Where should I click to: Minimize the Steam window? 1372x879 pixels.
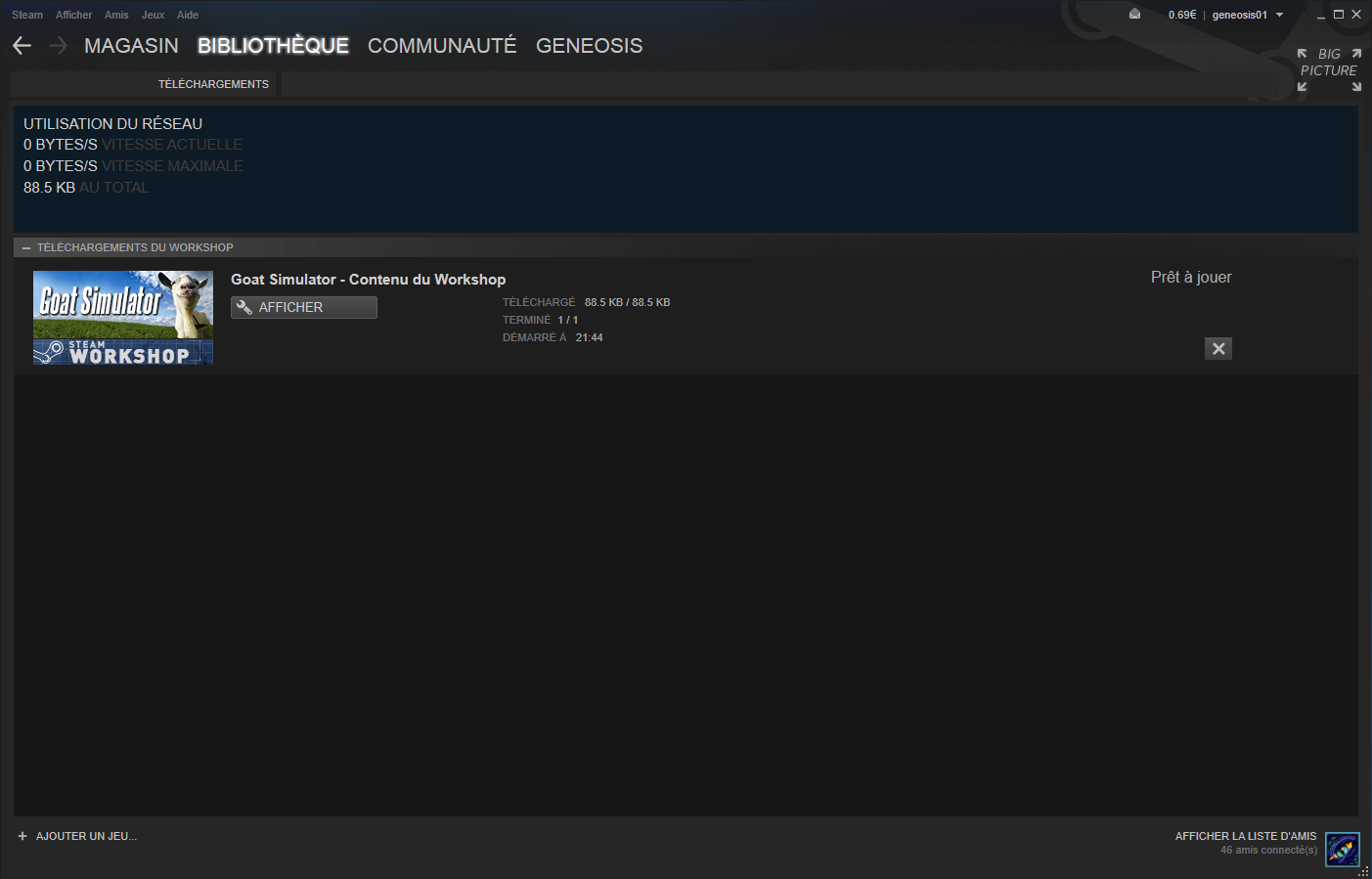(1321, 15)
